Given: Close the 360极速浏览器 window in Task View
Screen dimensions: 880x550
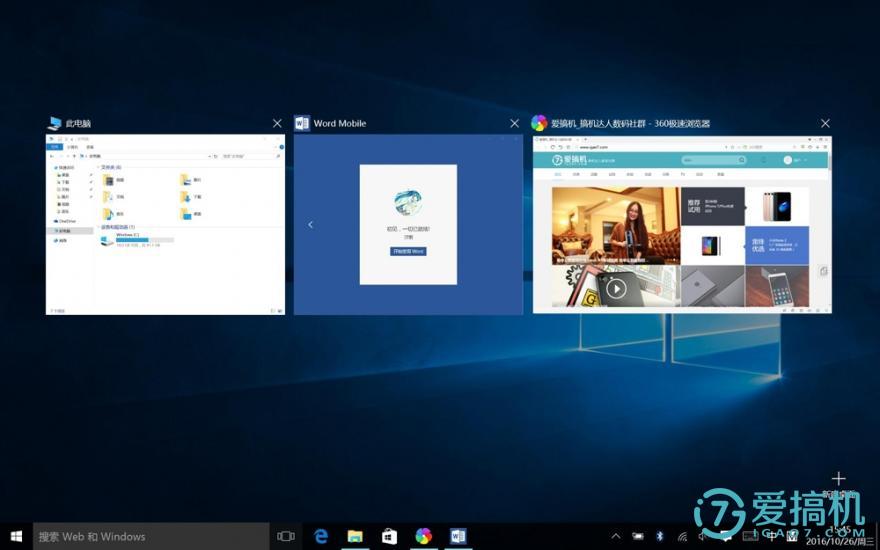Looking at the screenshot, I should (x=825, y=123).
